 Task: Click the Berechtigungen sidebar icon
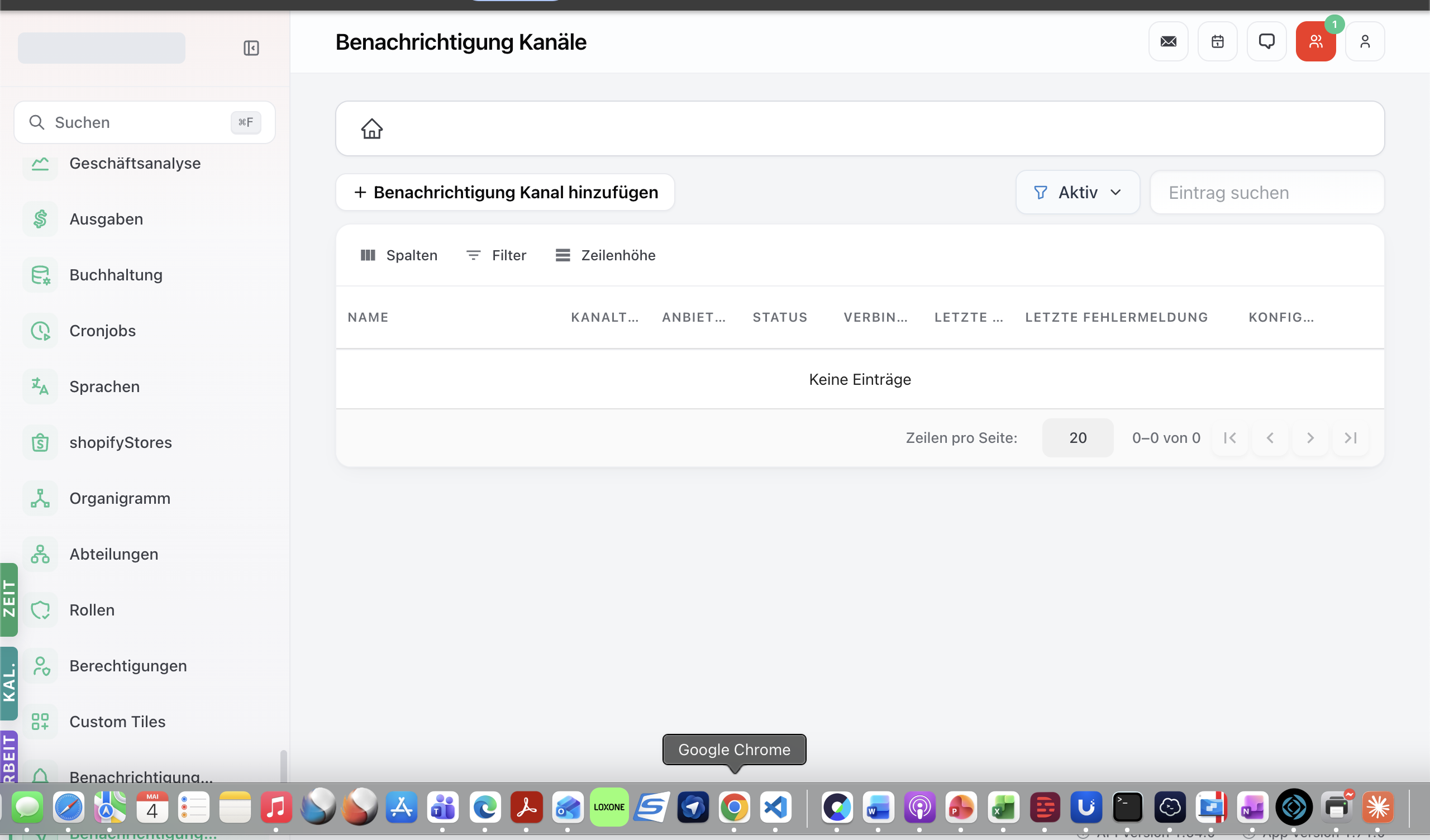40,666
